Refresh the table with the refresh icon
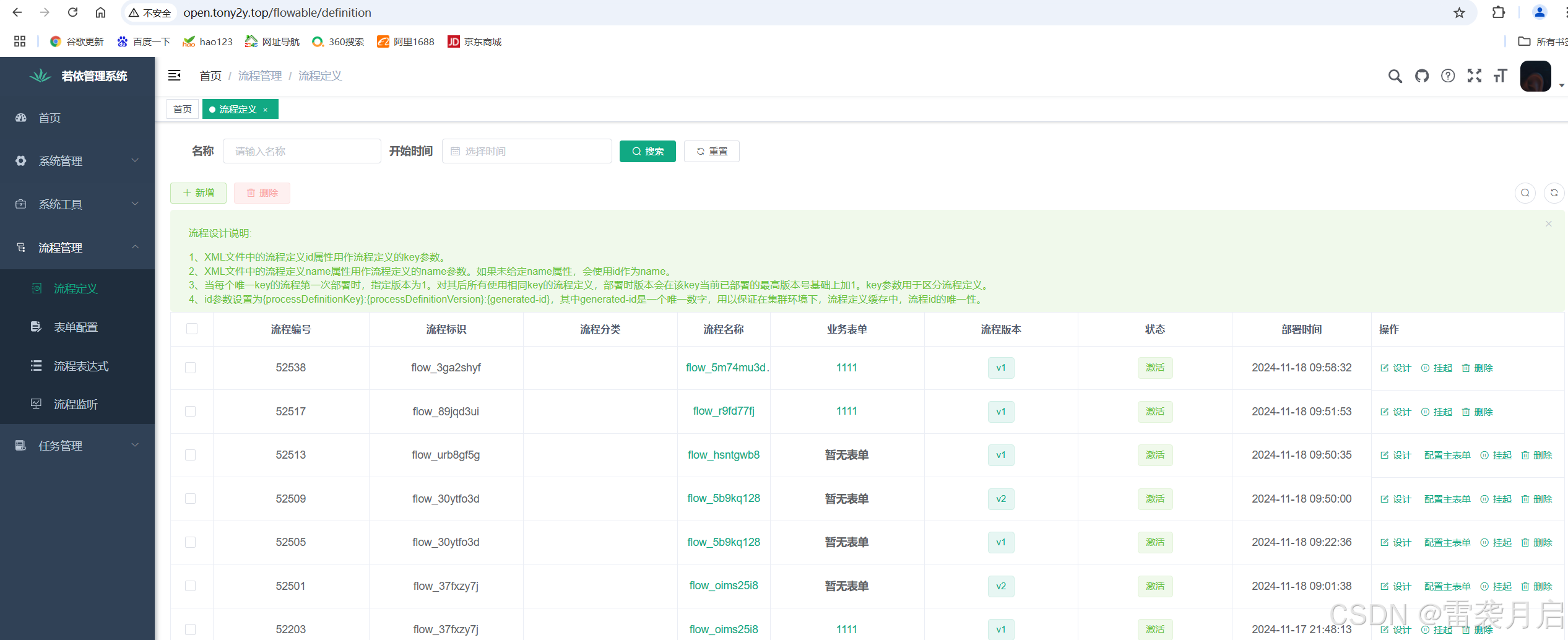This screenshot has width=1568, height=640. [1554, 192]
